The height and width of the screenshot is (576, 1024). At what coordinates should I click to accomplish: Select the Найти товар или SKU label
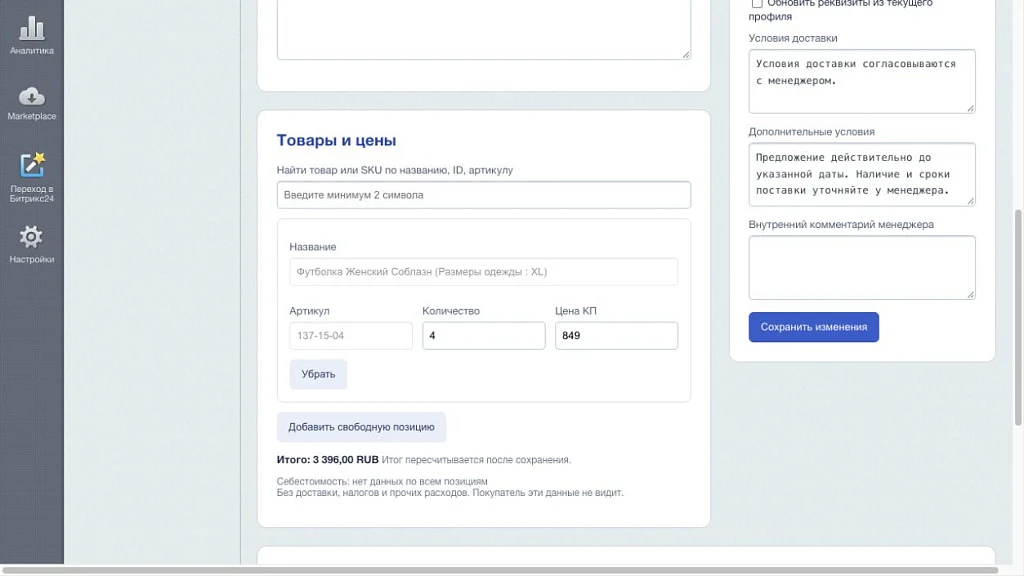394,170
